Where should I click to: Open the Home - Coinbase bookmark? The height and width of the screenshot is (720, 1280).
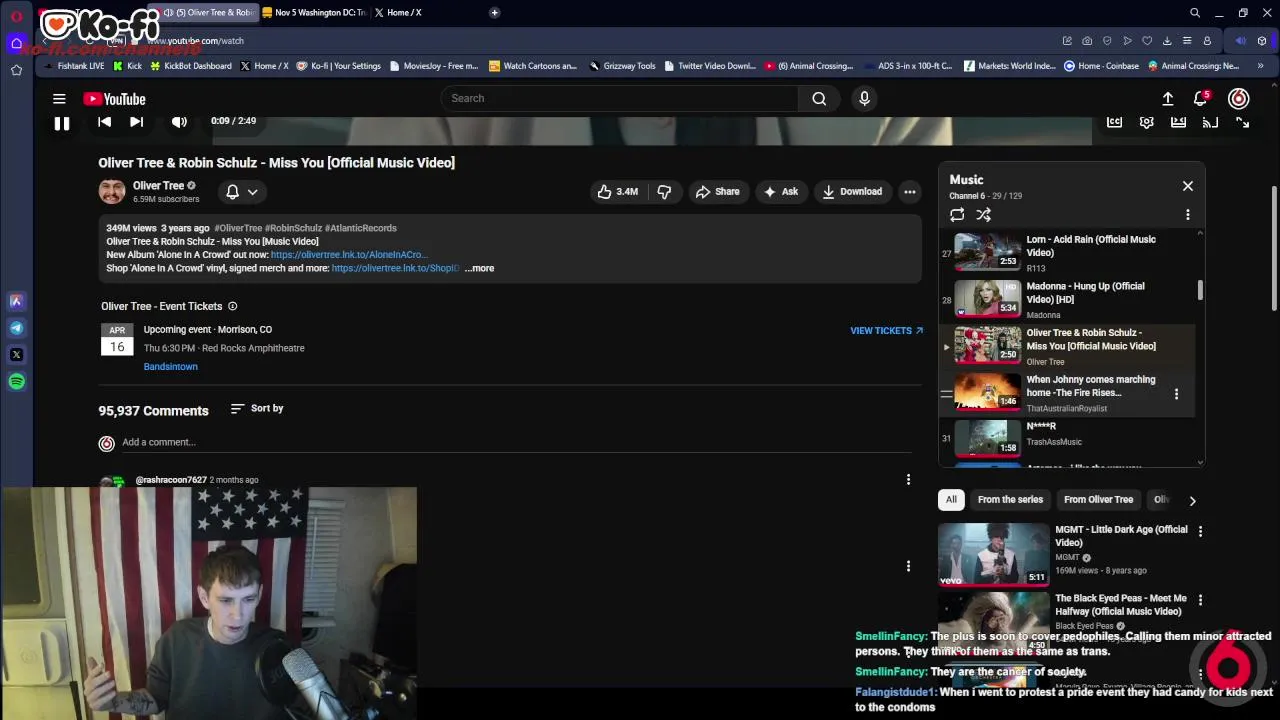1101,66
